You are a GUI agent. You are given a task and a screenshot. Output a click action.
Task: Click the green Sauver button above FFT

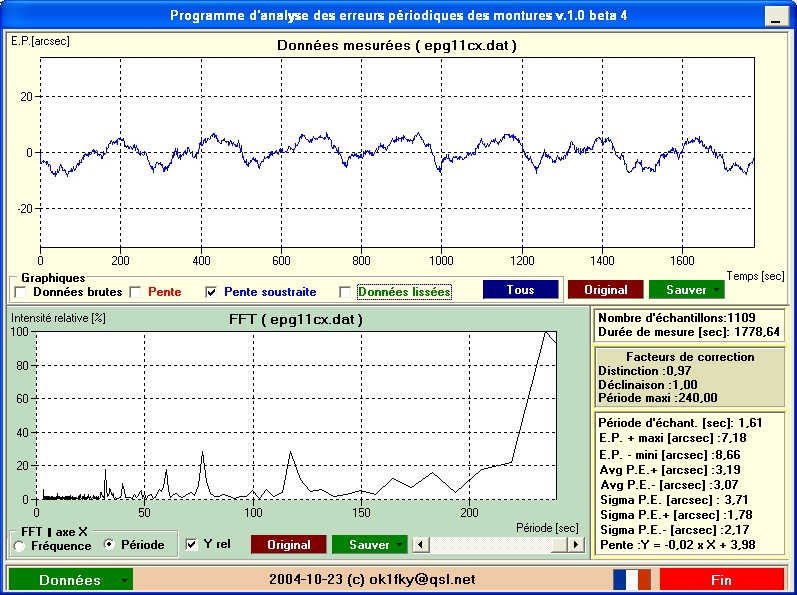686,290
